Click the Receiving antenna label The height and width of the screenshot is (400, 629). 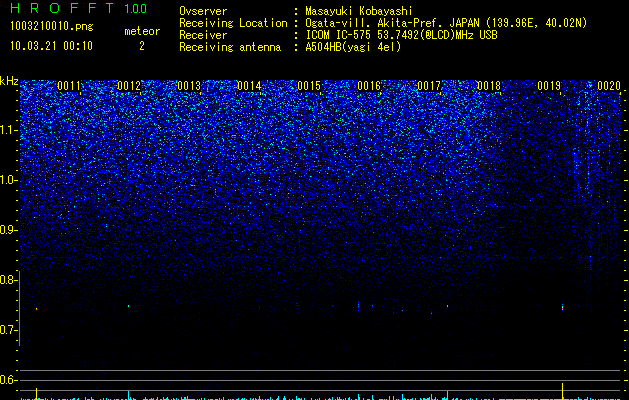click(x=230, y=47)
